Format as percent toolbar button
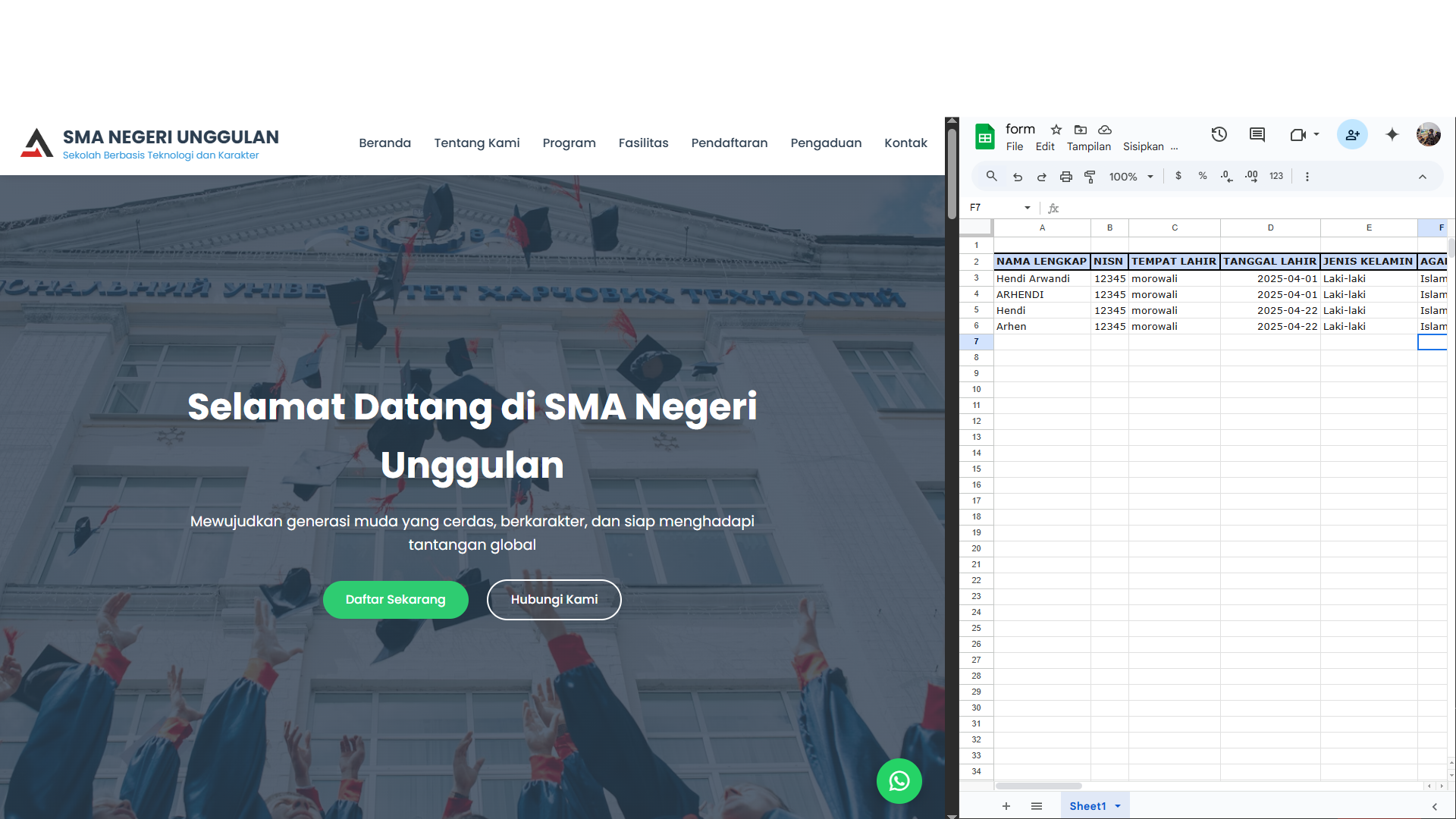The image size is (1456, 819). click(1202, 176)
